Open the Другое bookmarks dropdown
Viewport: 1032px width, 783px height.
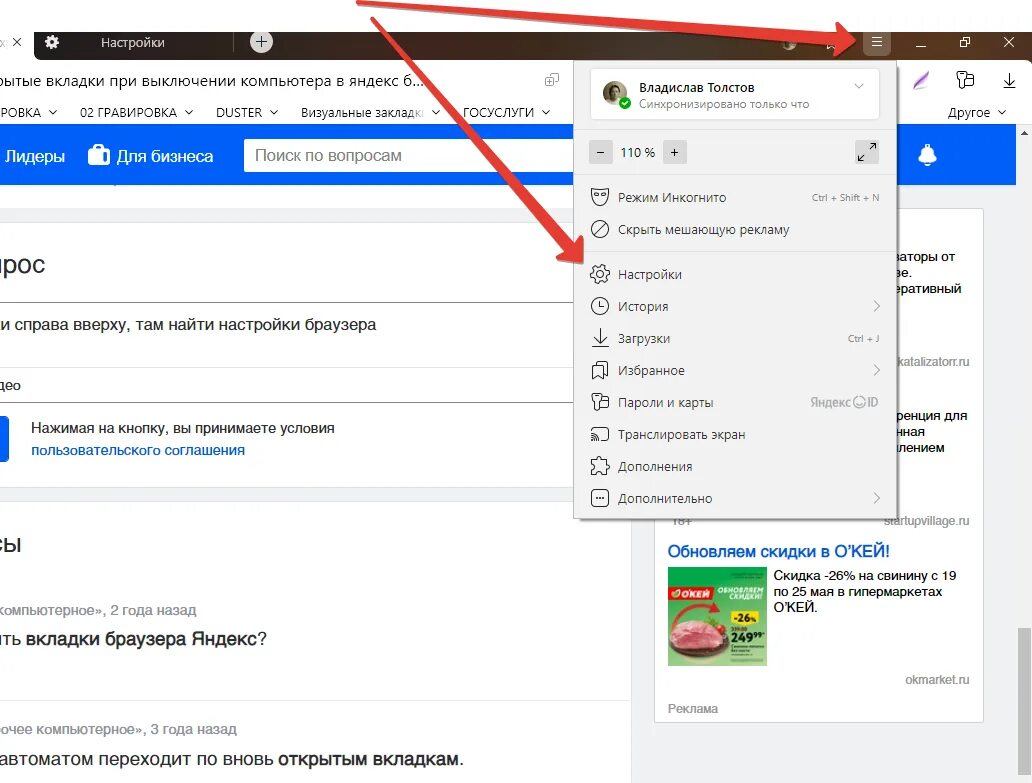[x=977, y=113]
